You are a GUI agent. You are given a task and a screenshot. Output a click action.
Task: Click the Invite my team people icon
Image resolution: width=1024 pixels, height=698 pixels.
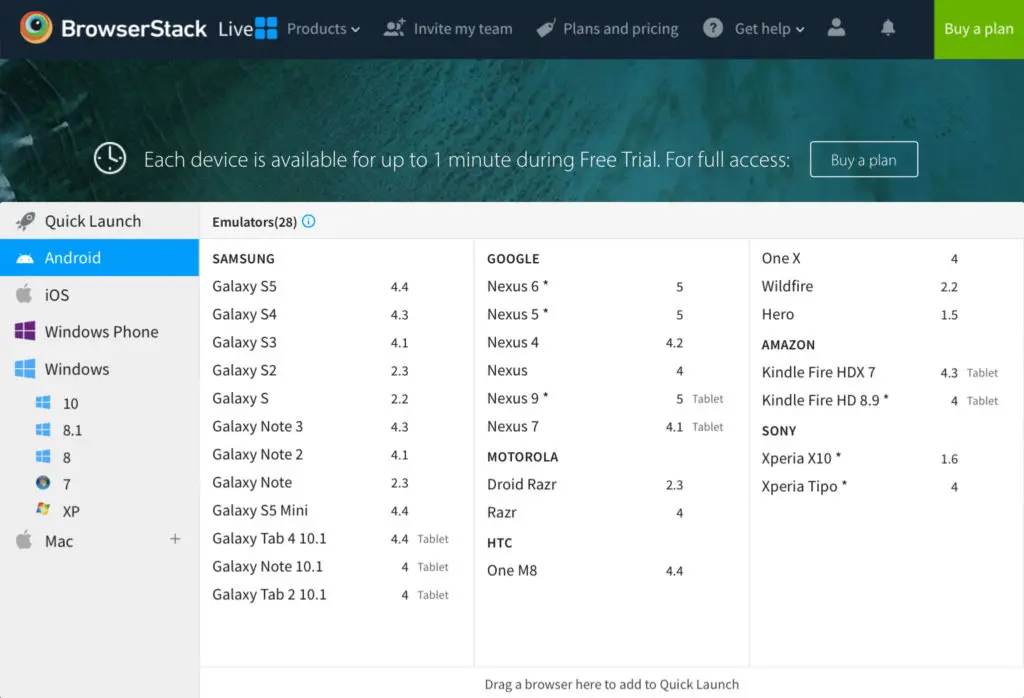tap(394, 28)
